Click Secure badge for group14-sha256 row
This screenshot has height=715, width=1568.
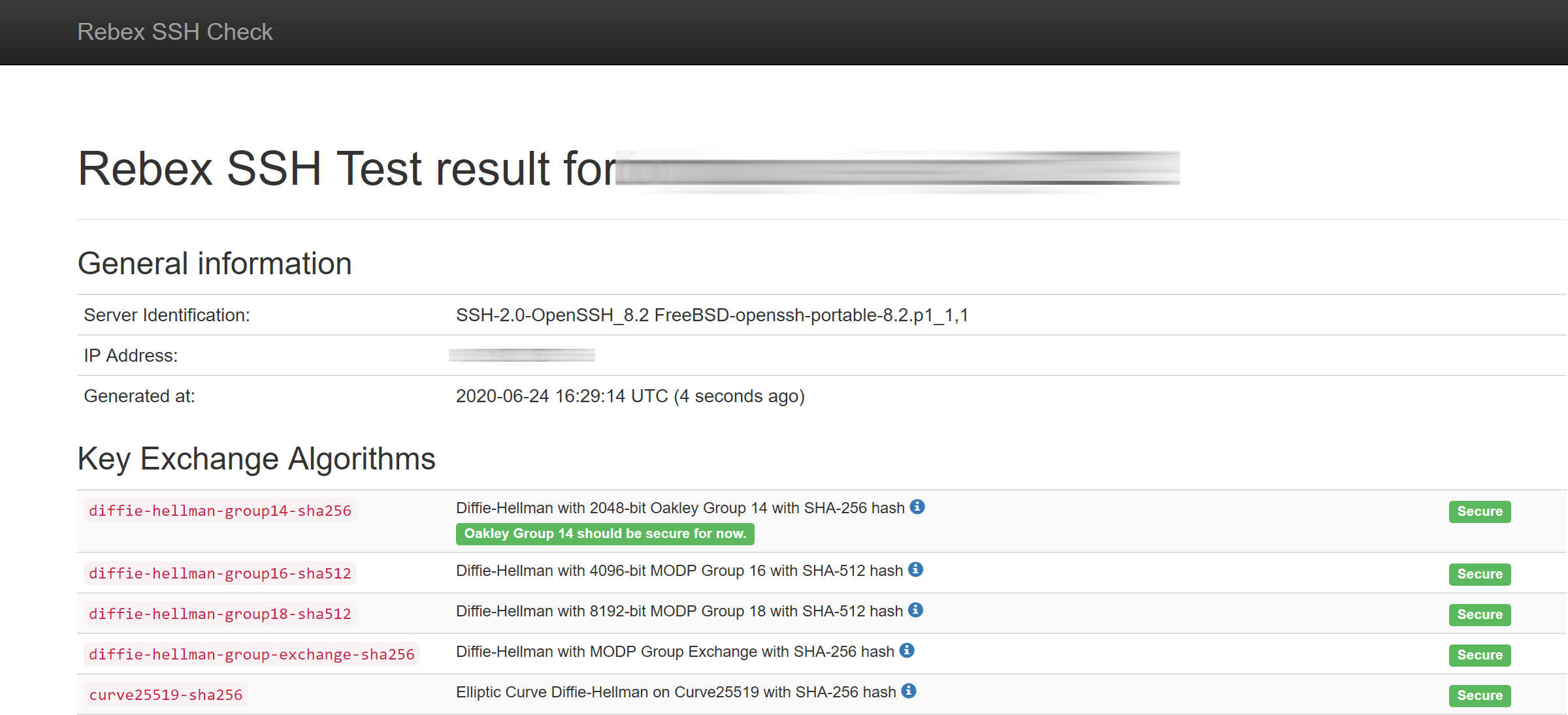click(1479, 511)
